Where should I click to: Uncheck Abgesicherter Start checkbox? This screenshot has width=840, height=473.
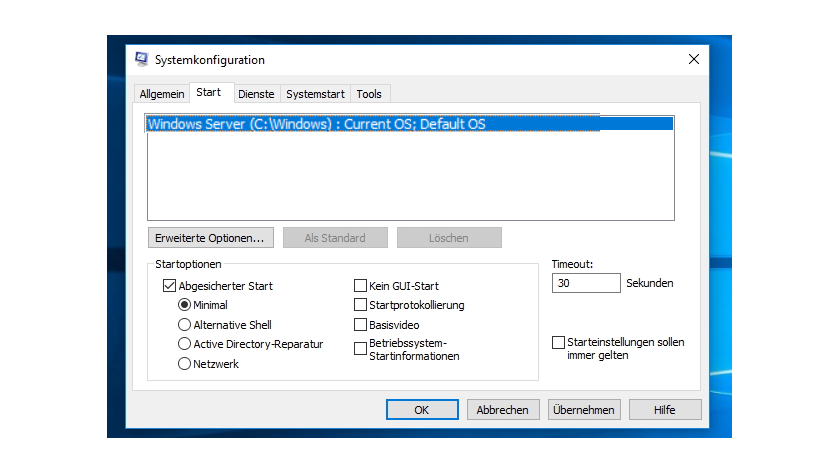coord(169,286)
